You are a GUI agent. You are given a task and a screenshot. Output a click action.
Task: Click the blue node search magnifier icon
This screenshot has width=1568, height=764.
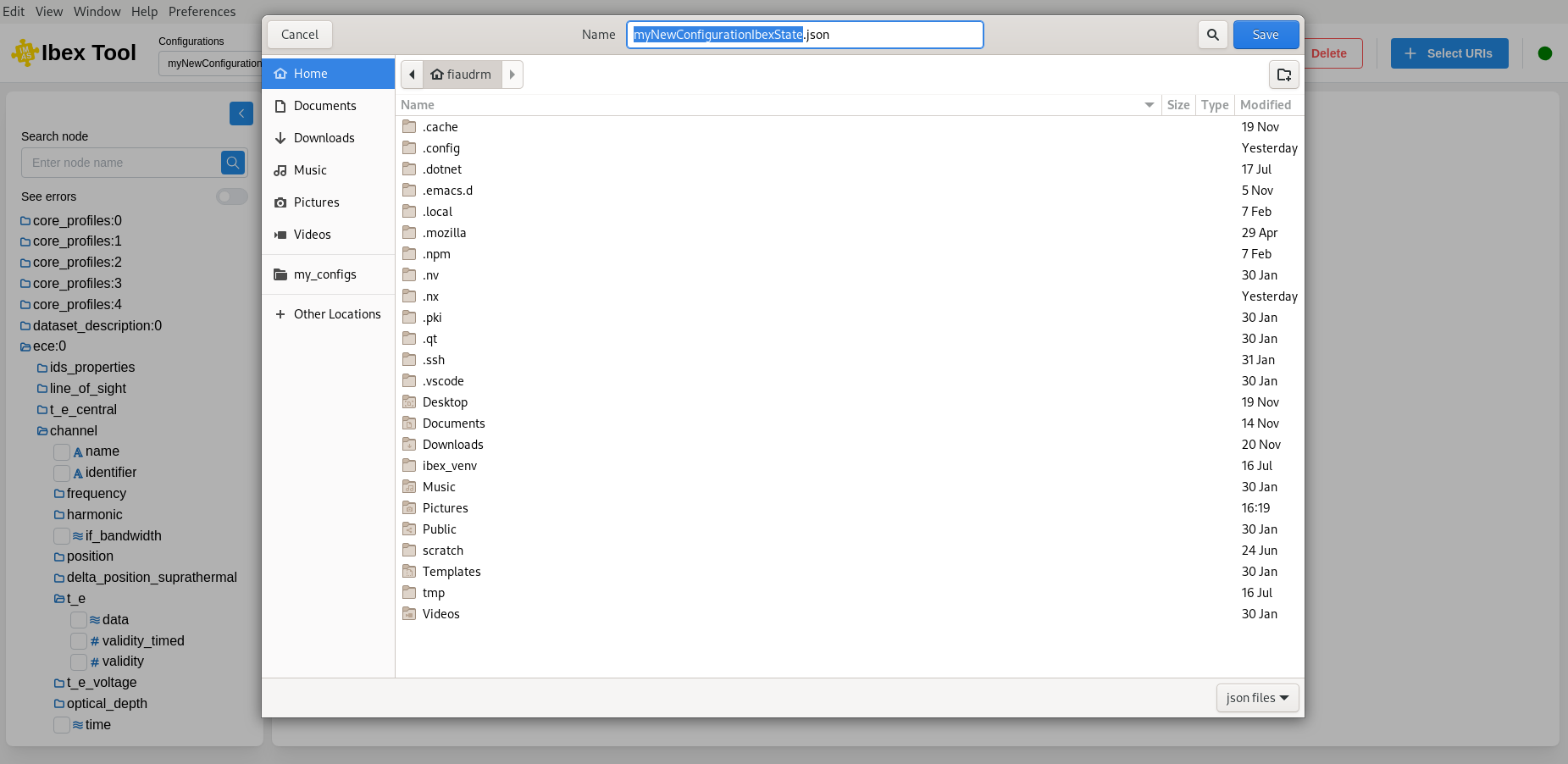pos(232,163)
